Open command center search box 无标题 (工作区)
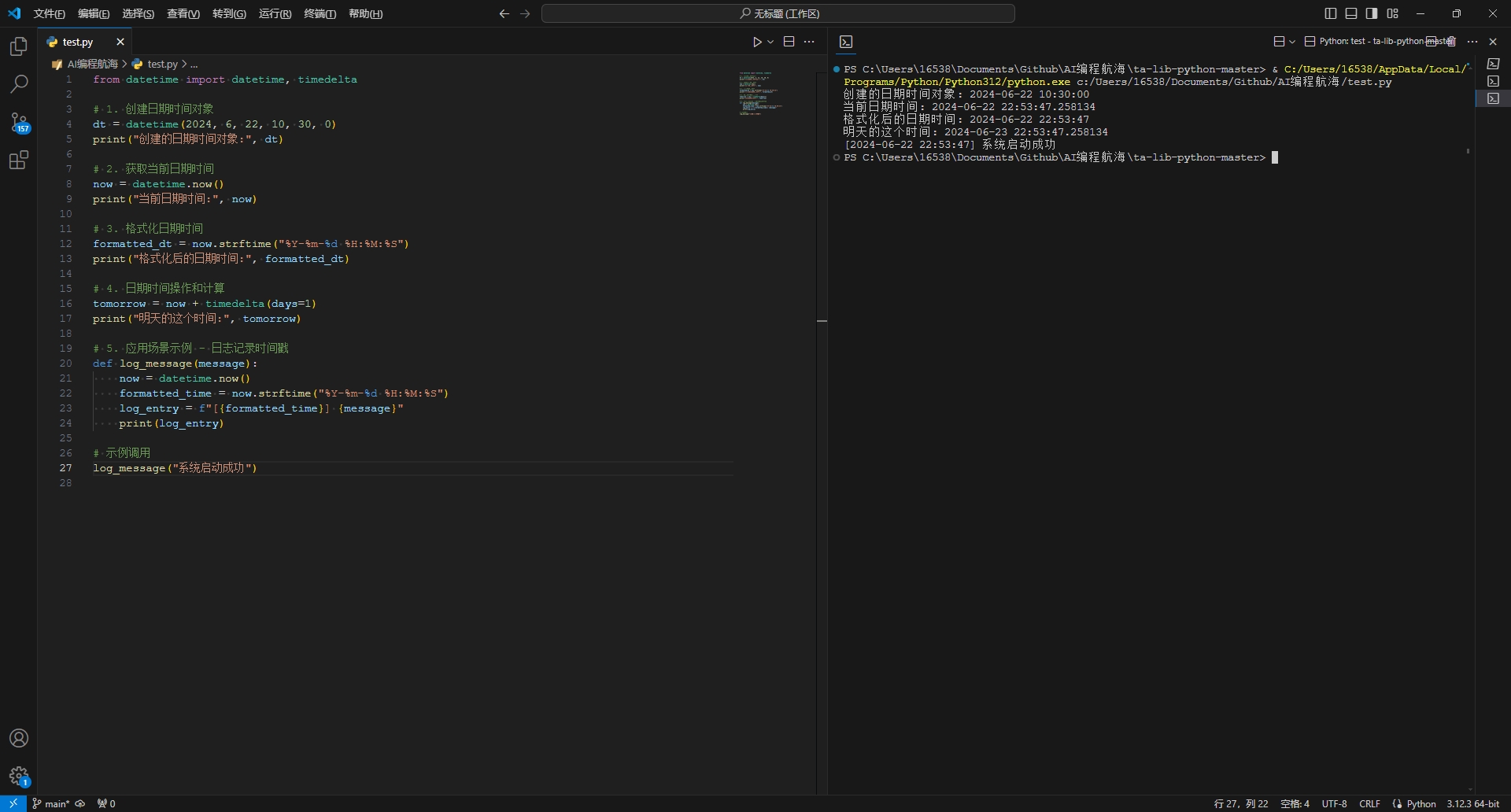Viewport: 1511px width, 812px height. pyautogui.click(x=778, y=13)
